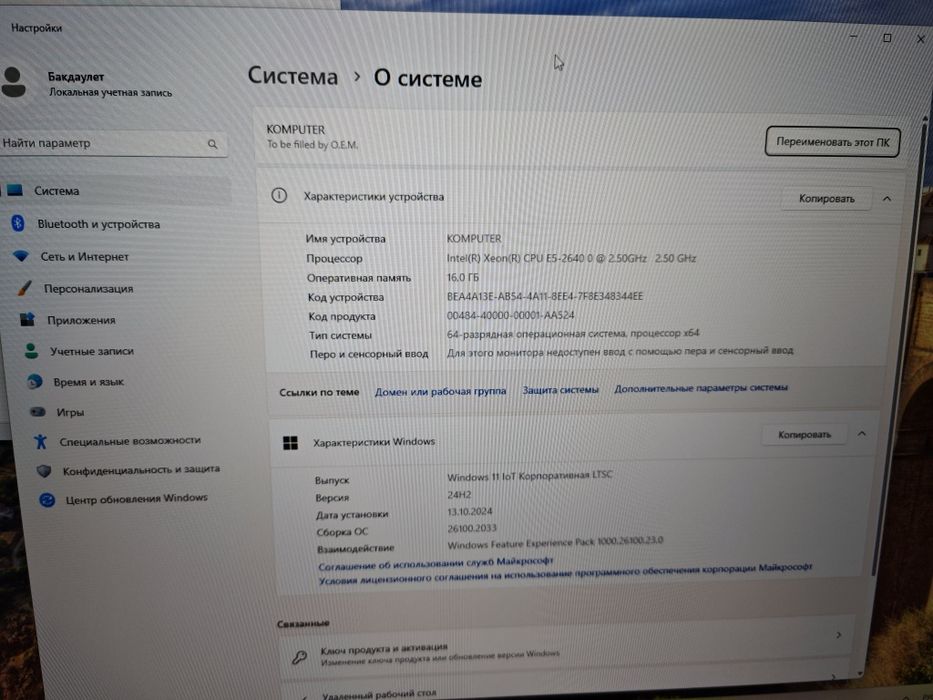Click the install date 13.10.2024

click(470, 511)
